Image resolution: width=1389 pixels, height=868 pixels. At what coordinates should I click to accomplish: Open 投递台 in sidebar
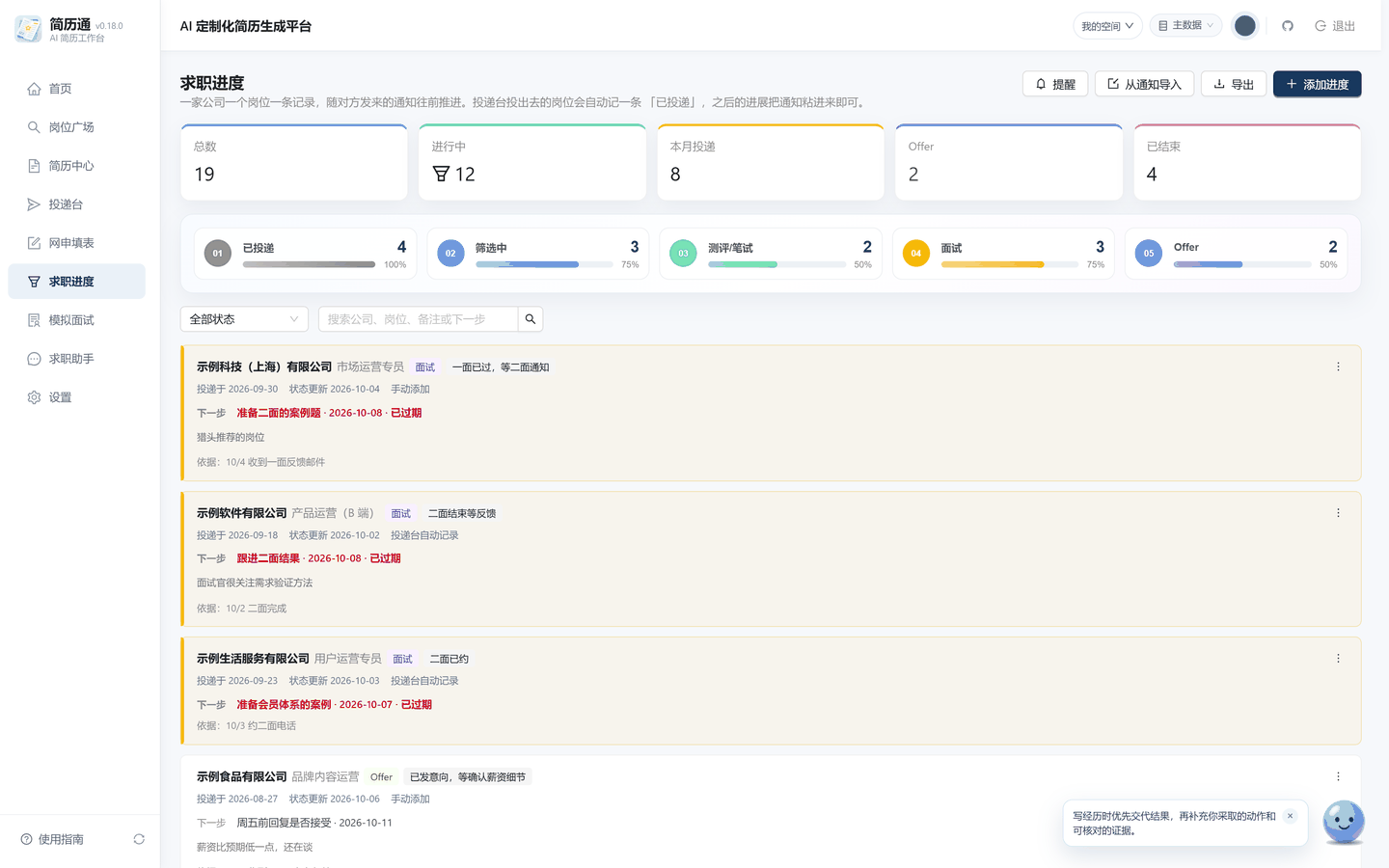click(76, 204)
